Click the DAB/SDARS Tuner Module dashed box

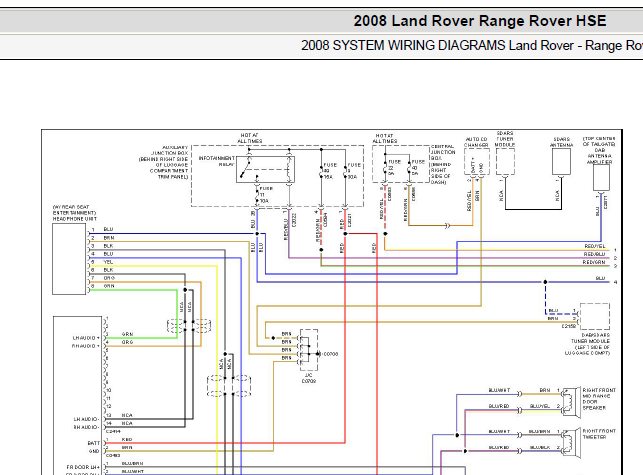[x=595, y=316]
